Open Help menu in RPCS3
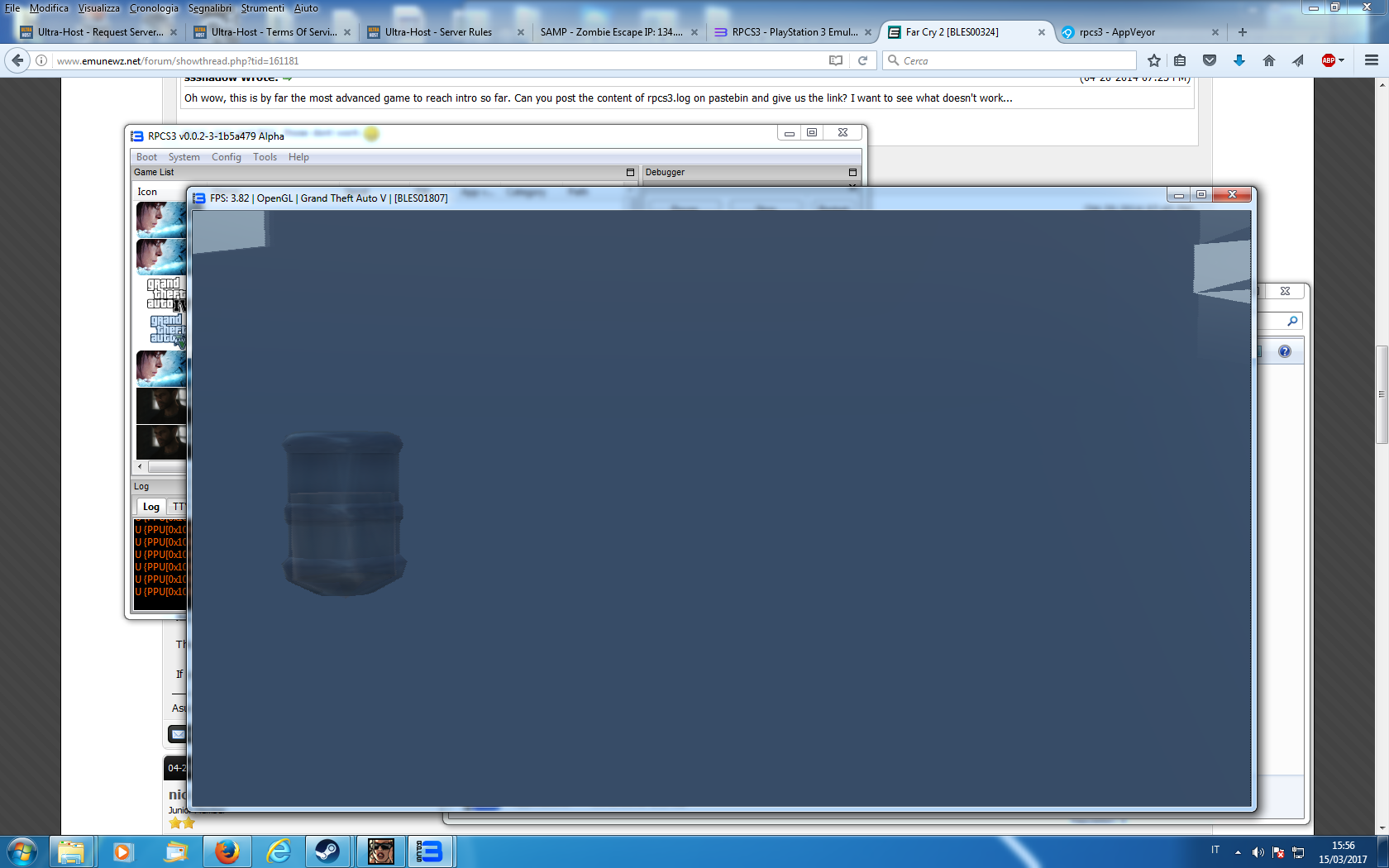Screen dimensions: 1389x868 [x=298, y=157]
